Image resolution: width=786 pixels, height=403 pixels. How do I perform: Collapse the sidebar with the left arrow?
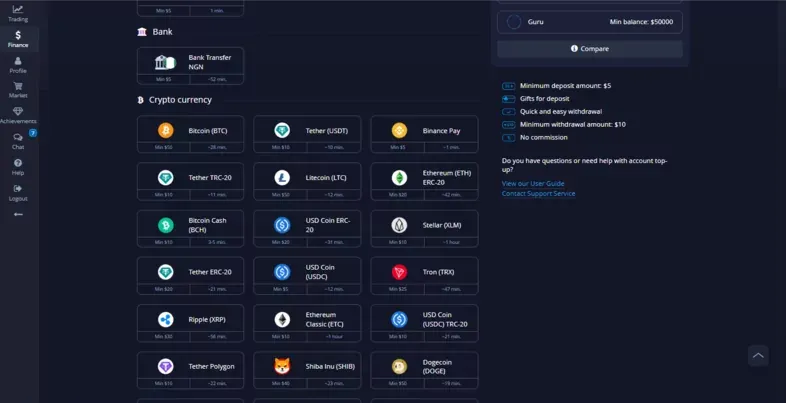pos(18,215)
